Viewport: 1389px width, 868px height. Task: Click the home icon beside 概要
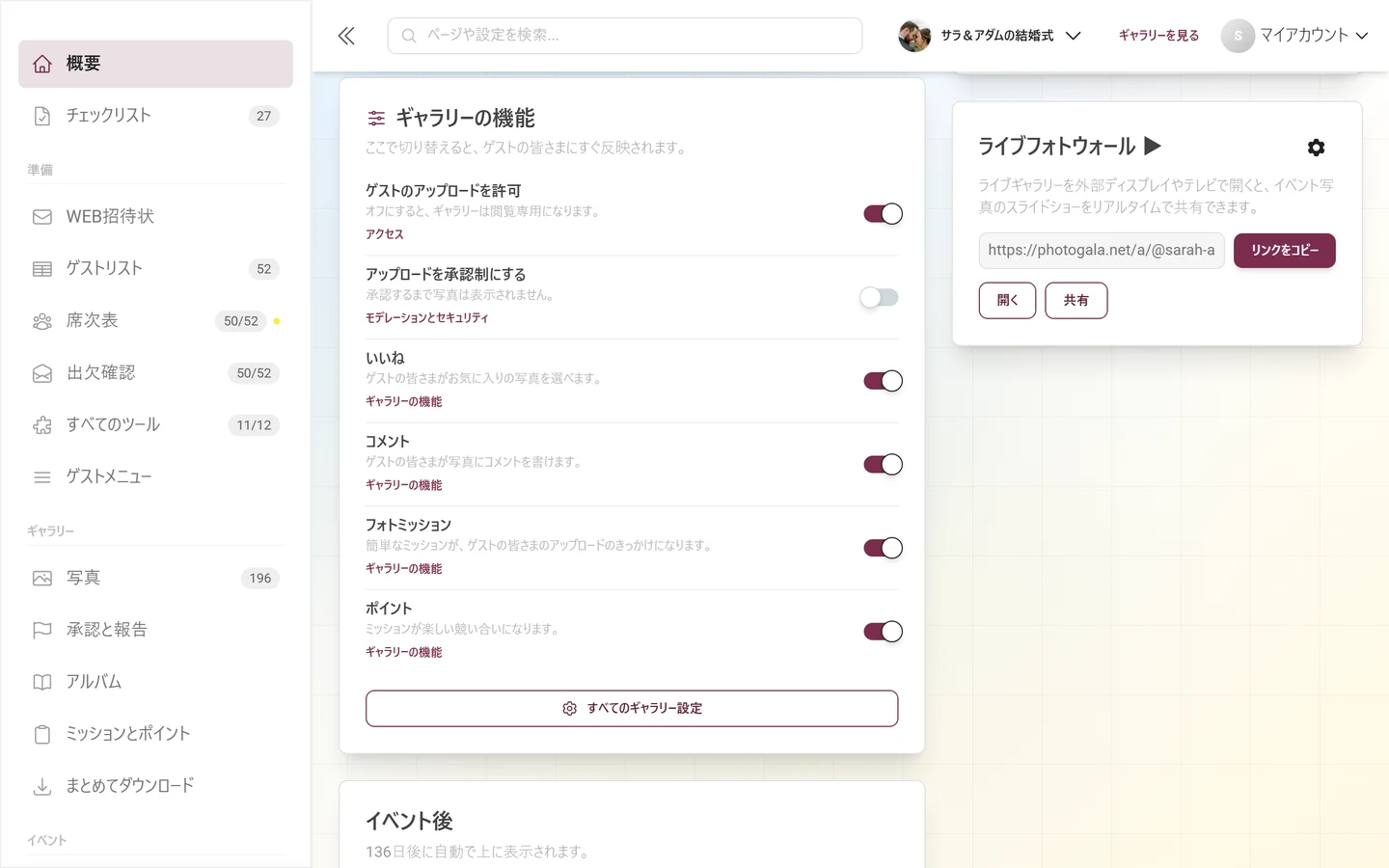click(42, 64)
